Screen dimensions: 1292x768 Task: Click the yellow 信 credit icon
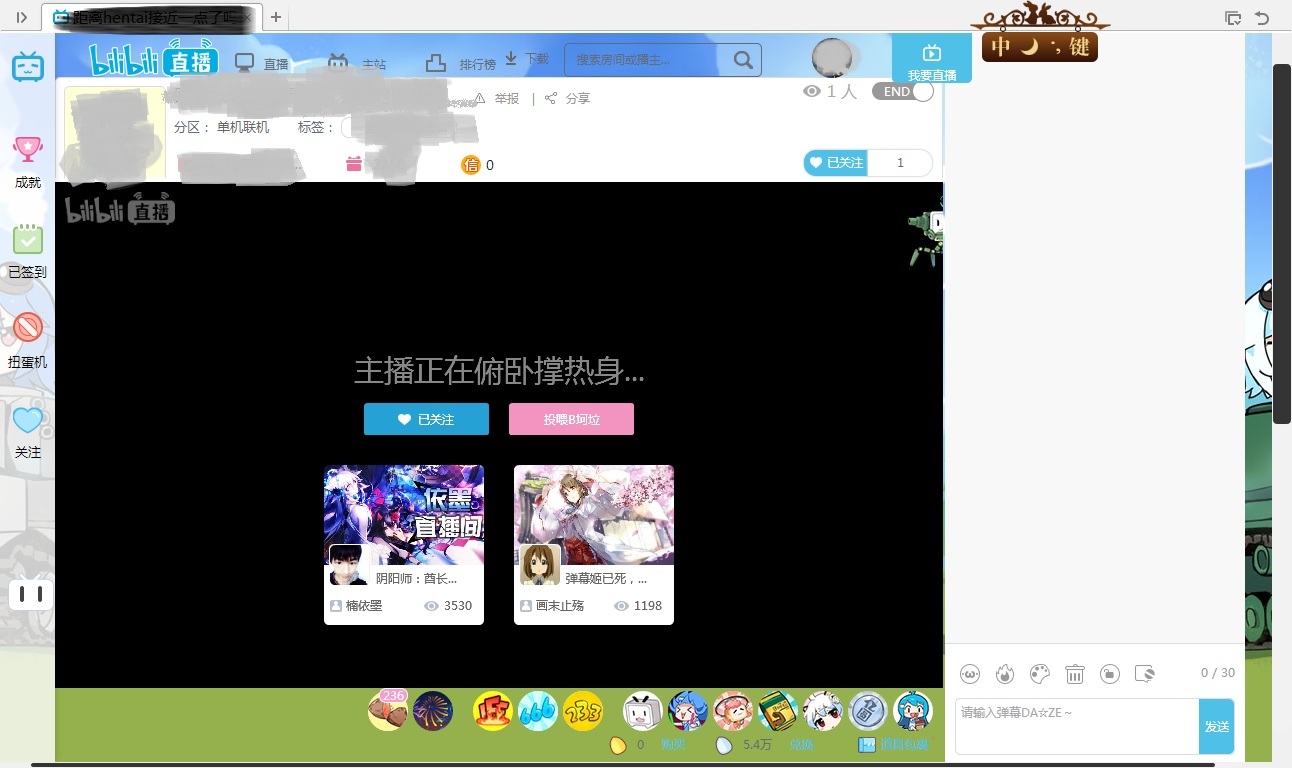(471, 165)
